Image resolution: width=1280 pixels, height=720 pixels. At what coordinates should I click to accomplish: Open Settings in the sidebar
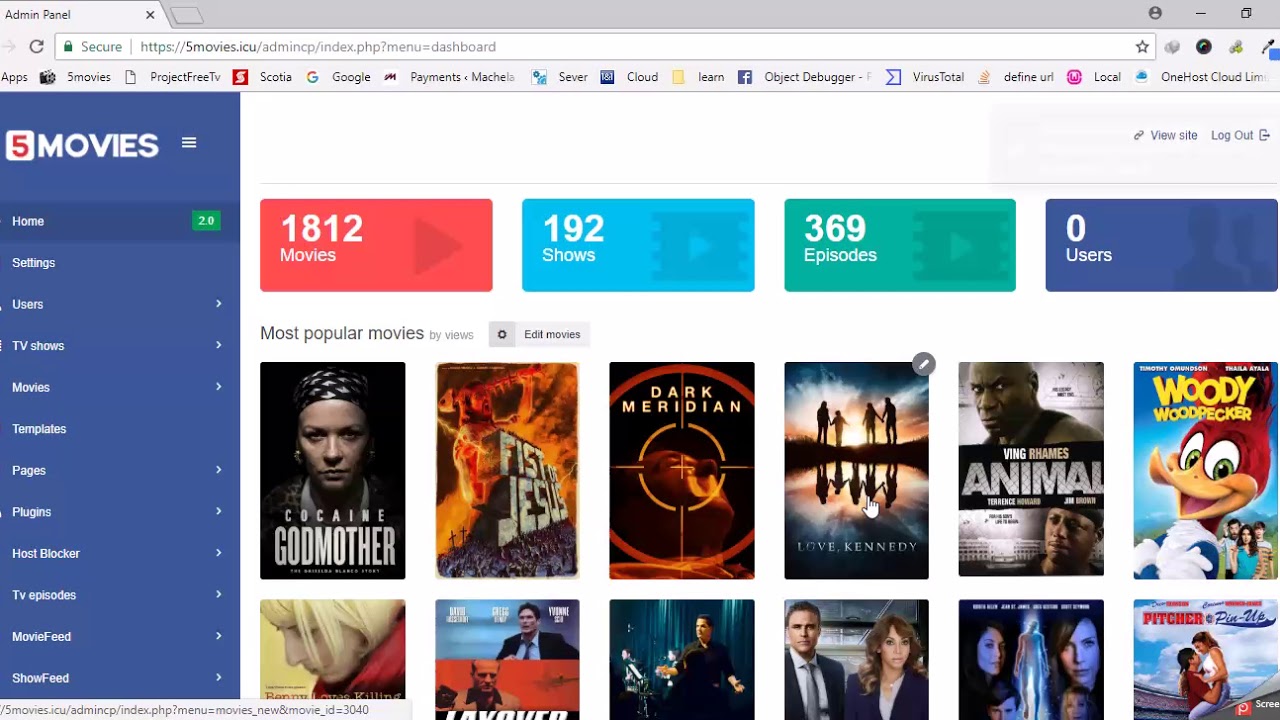(120, 263)
